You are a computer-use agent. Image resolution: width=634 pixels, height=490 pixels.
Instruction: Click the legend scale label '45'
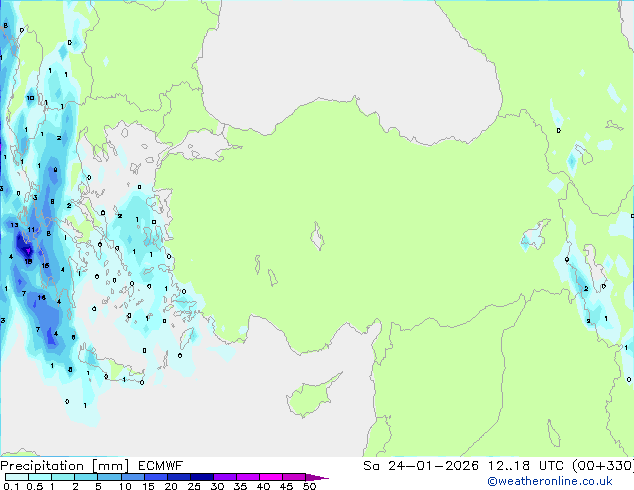click(286, 486)
